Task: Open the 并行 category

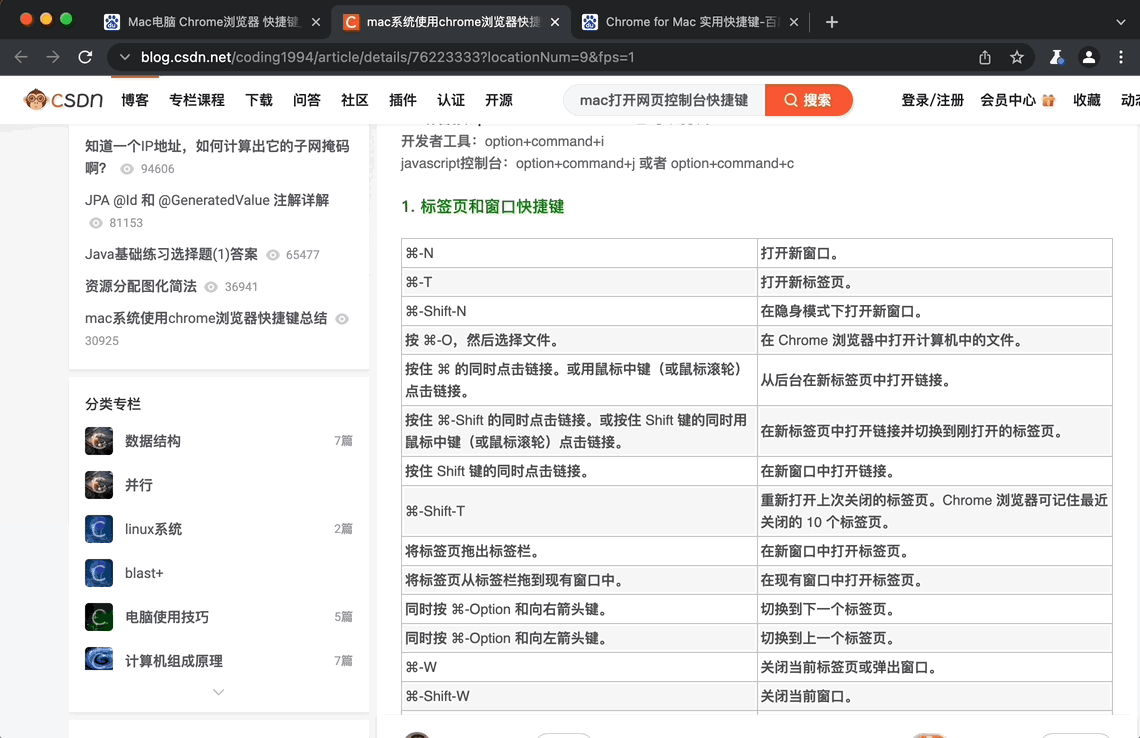Action: point(139,485)
